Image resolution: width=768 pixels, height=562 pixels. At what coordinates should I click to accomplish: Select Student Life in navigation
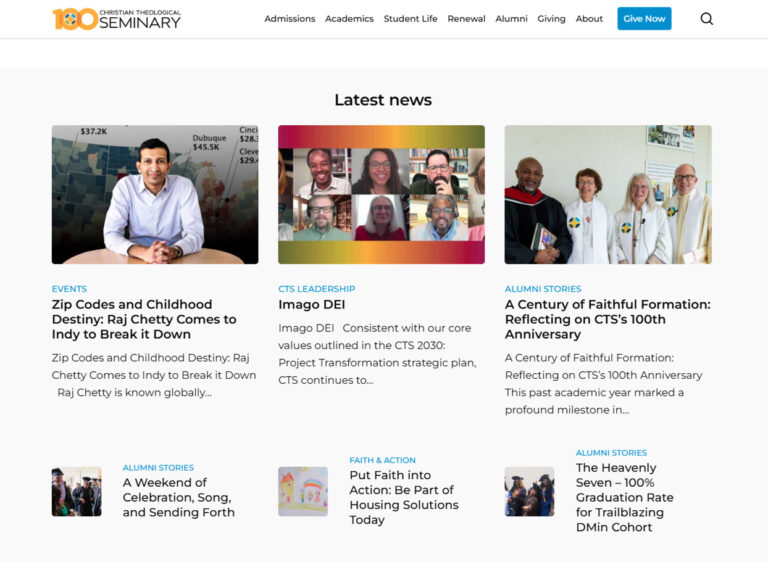click(x=410, y=19)
